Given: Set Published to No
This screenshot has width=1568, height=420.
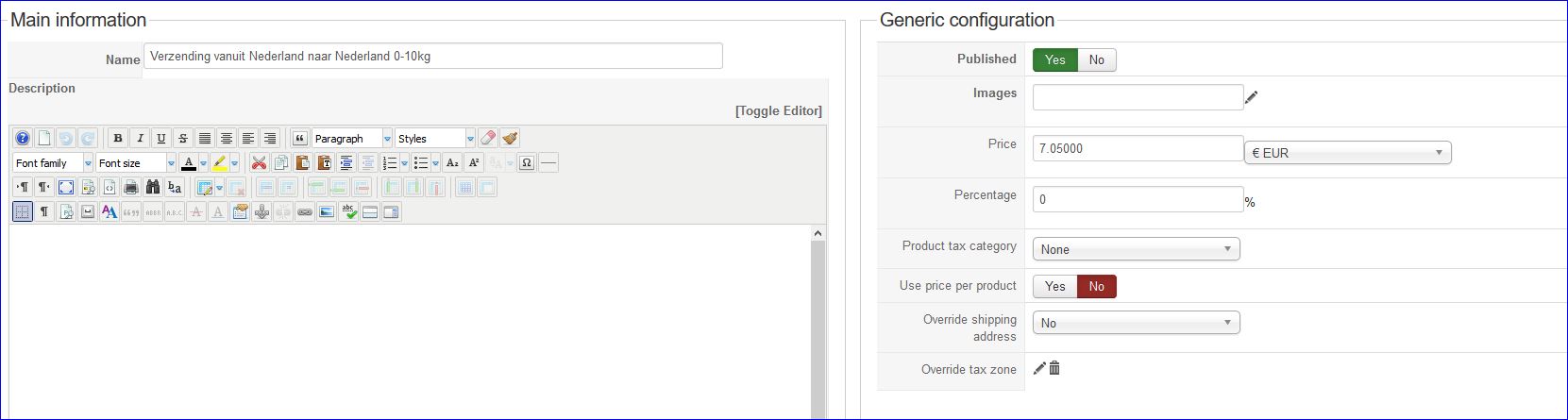Looking at the screenshot, I should (x=1096, y=59).
